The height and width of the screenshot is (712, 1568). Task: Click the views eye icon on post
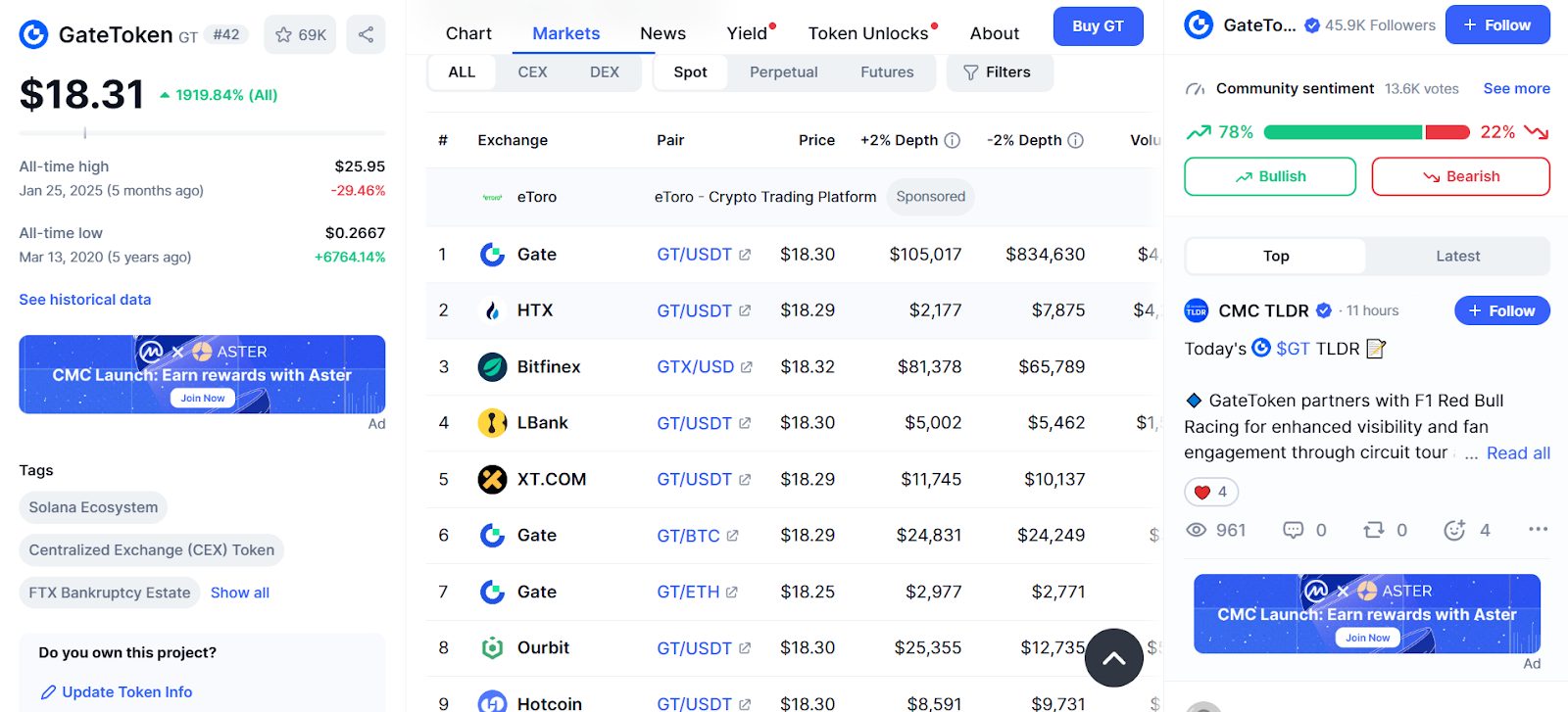pyautogui.click(x=1196, y=530)
